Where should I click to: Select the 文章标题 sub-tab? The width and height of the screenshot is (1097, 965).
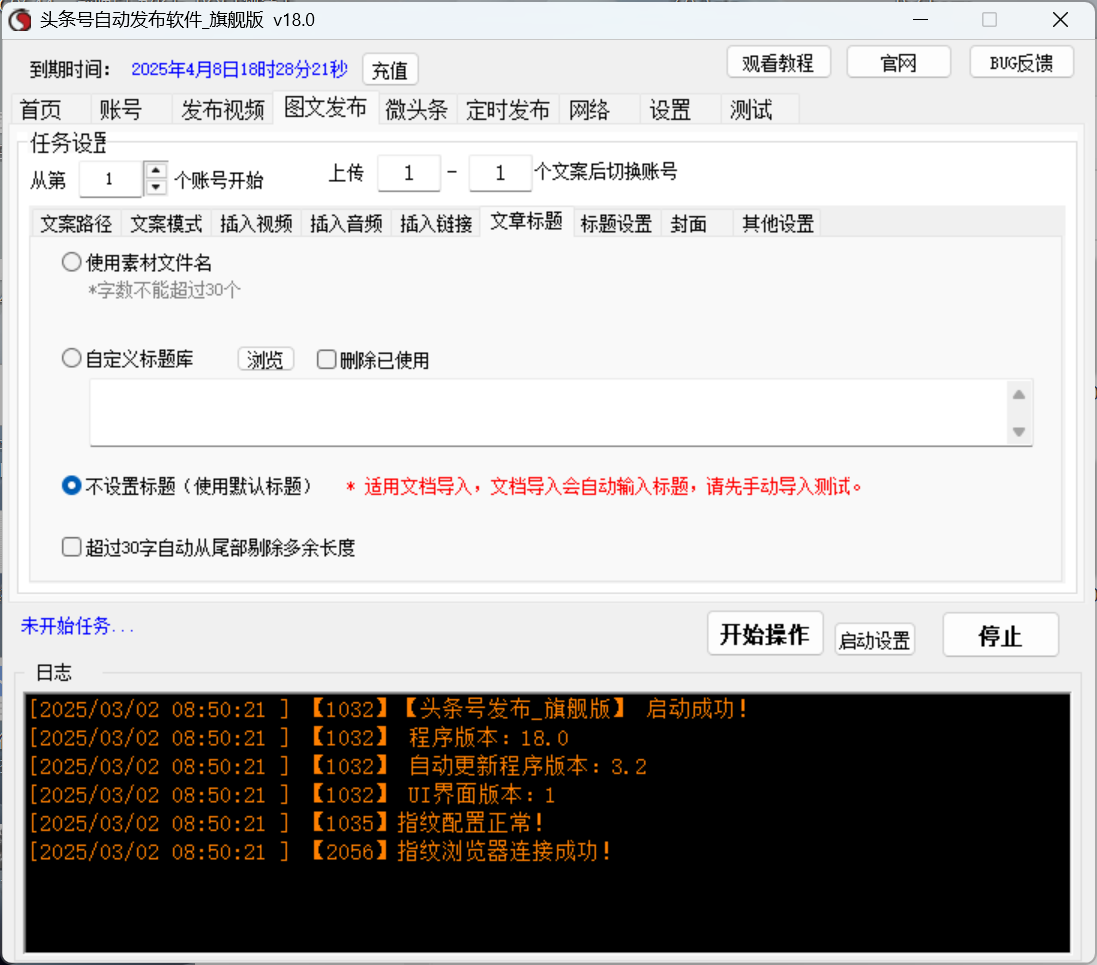click(527, 222)
